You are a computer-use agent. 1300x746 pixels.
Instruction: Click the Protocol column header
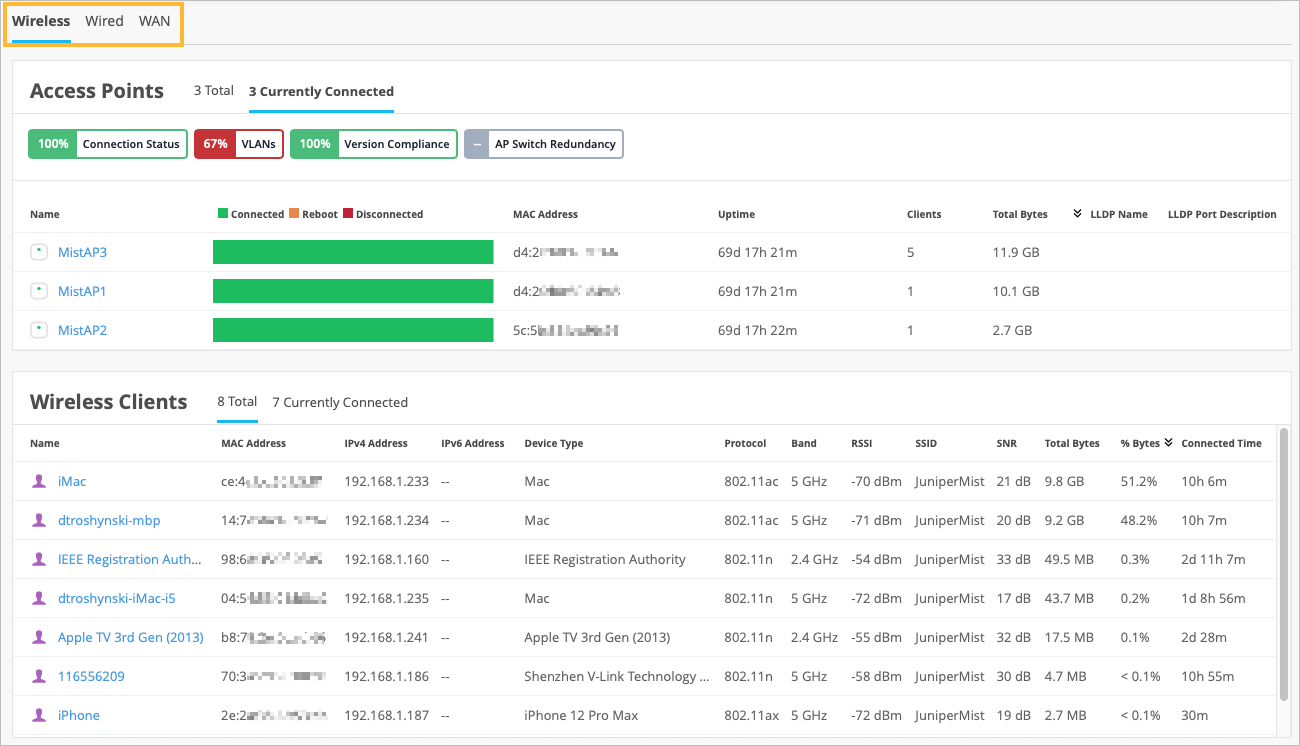pos(745,443)
